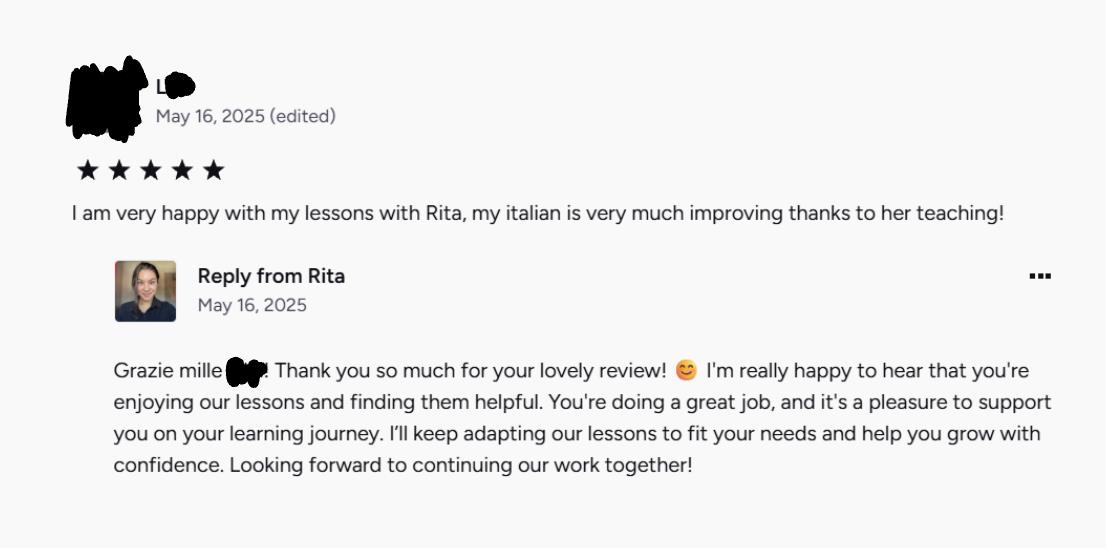Screen dimensions: 1106x548
Task: Click the blacked-out name after "Grazie mille"
Action: coord(246,373)
